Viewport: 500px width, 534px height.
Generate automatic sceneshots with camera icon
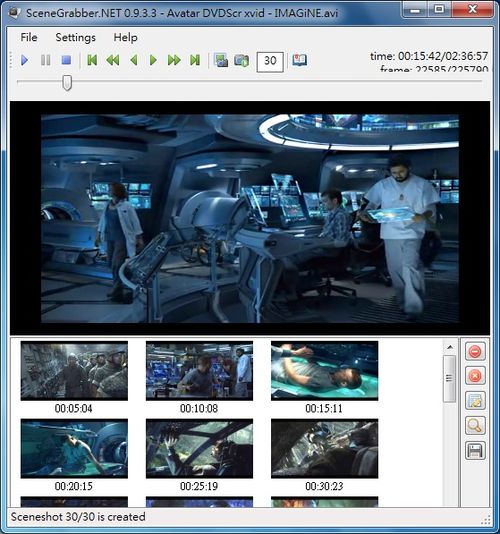click(x=241, y=61)
